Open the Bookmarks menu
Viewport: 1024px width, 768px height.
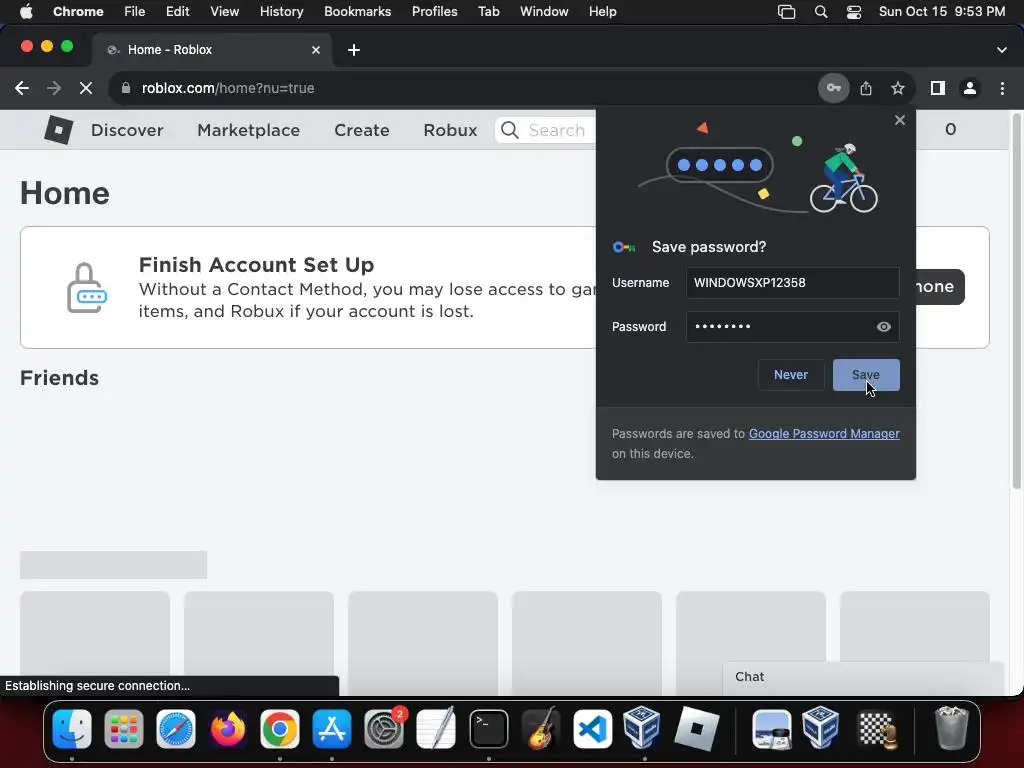[x=357, y=12]
